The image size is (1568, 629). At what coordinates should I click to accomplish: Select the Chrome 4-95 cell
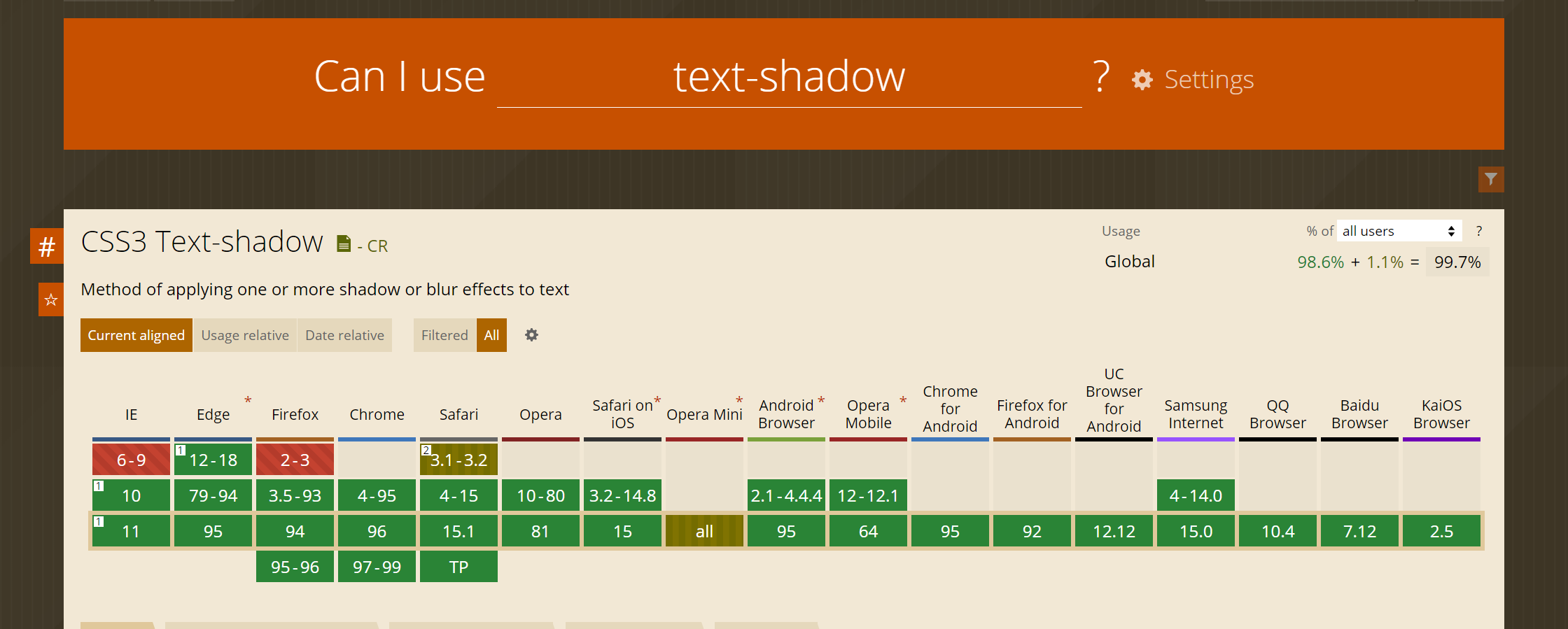click(377, 495)
